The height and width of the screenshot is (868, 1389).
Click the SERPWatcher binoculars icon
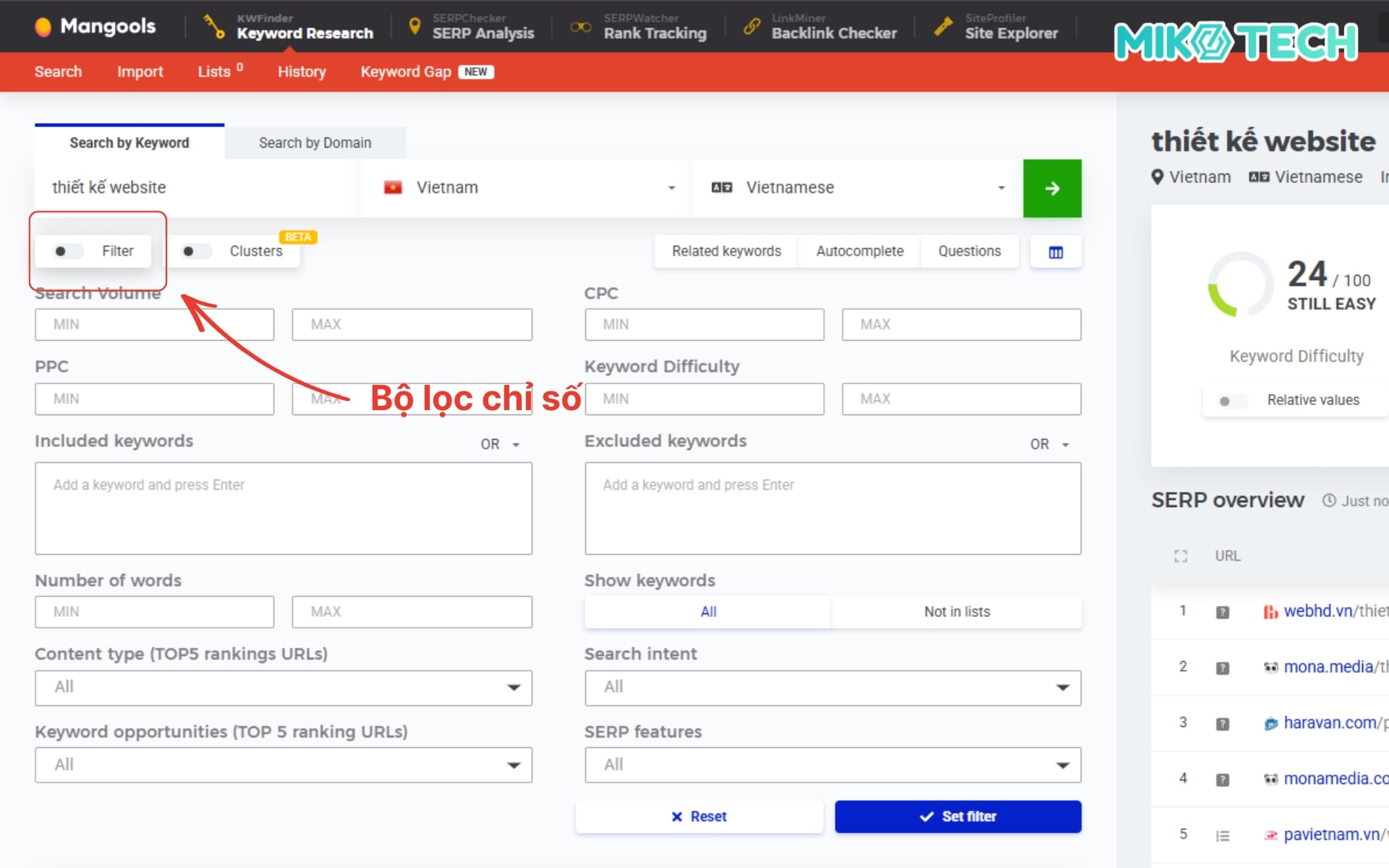[580, 27]
